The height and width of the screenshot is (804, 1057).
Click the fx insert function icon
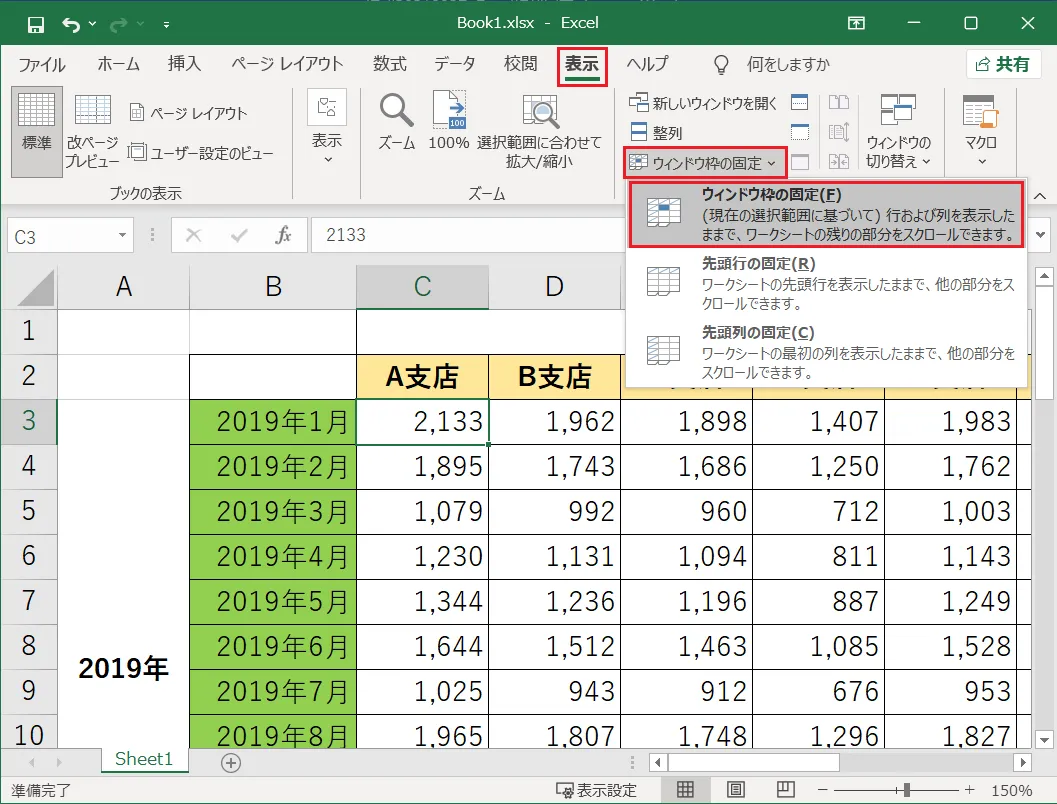click(283, 235)
